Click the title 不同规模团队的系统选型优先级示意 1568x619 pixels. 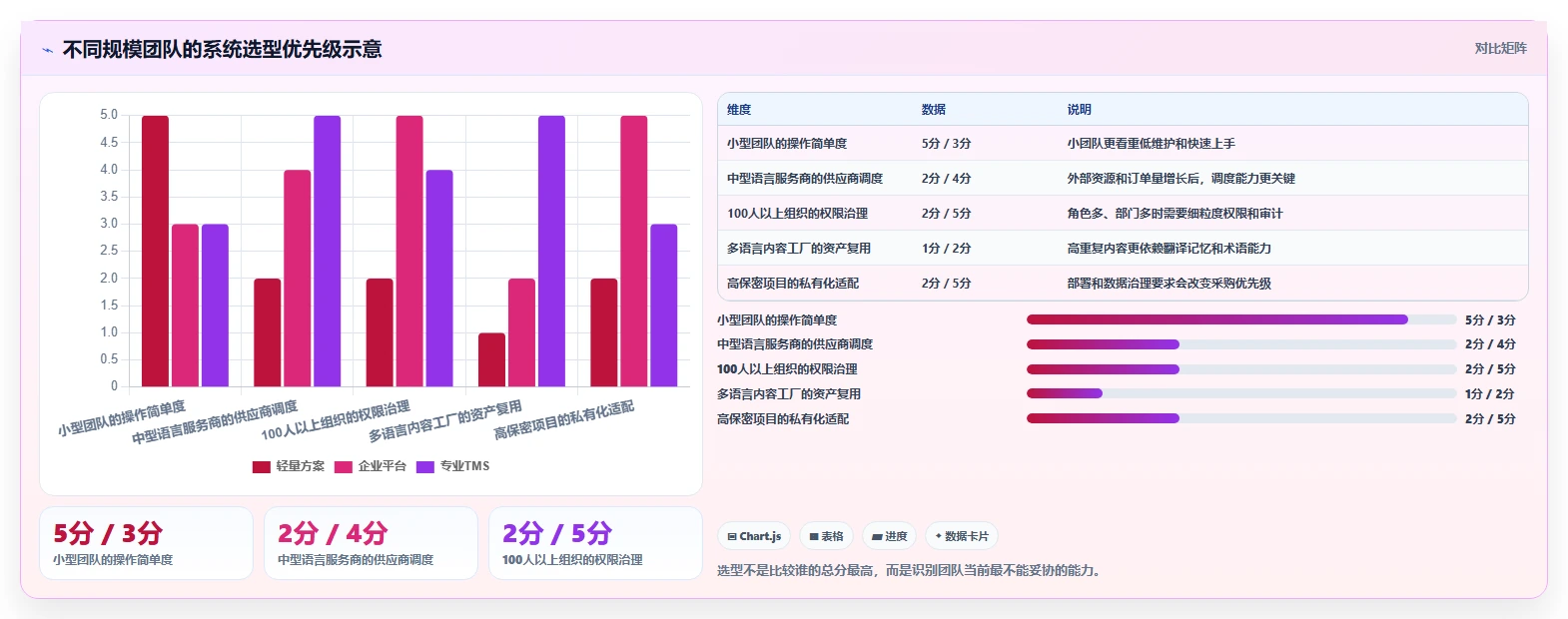pyautogui.click(x=222, y=49)
